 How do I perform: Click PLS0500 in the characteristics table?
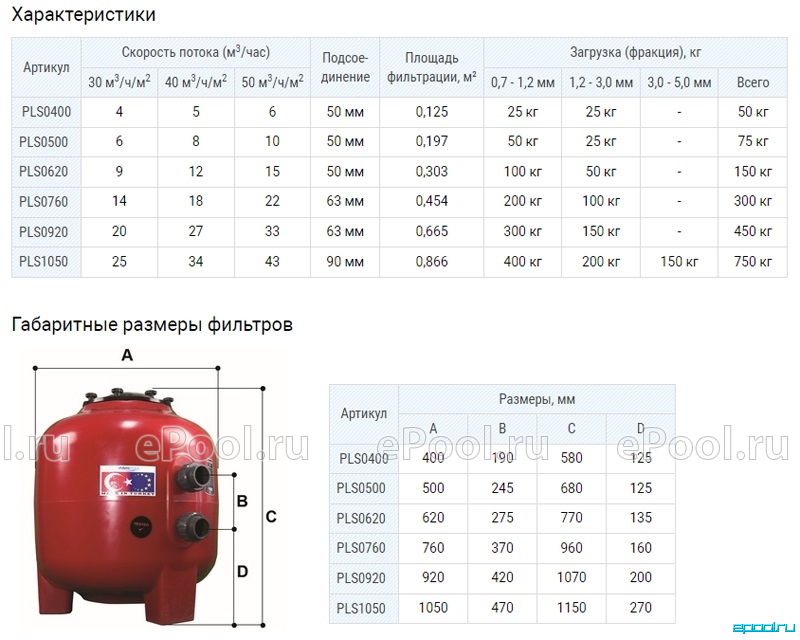[43, 141]
